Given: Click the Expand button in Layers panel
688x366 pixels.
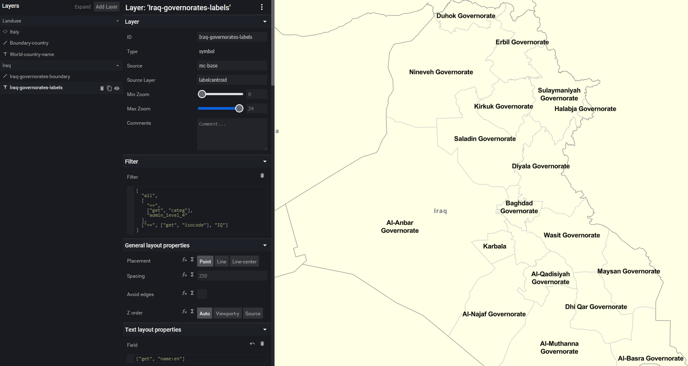Looking at the screenshot, I should 82,7.
